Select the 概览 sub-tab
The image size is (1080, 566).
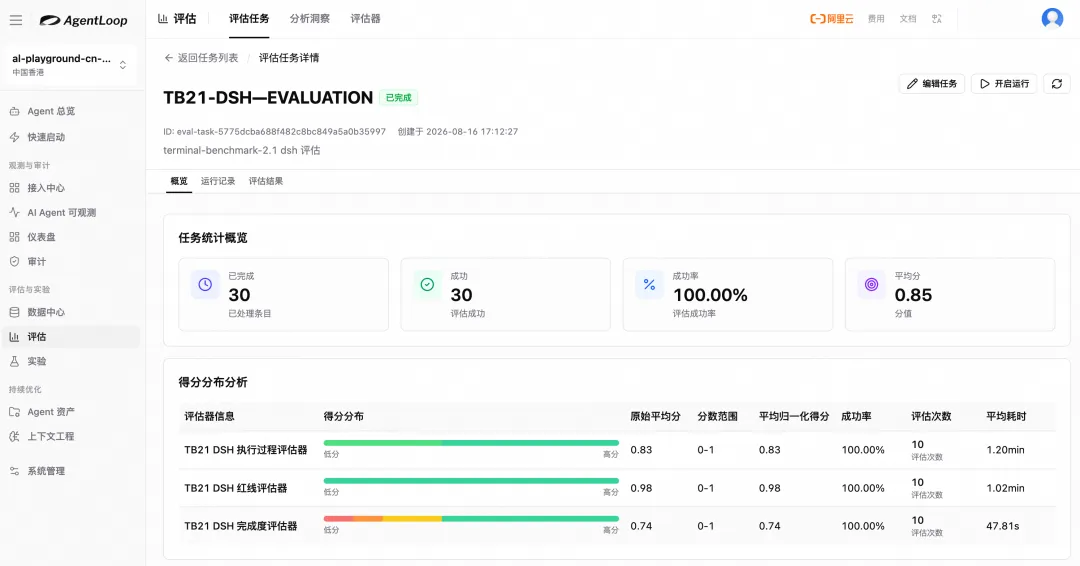point(179,181)
